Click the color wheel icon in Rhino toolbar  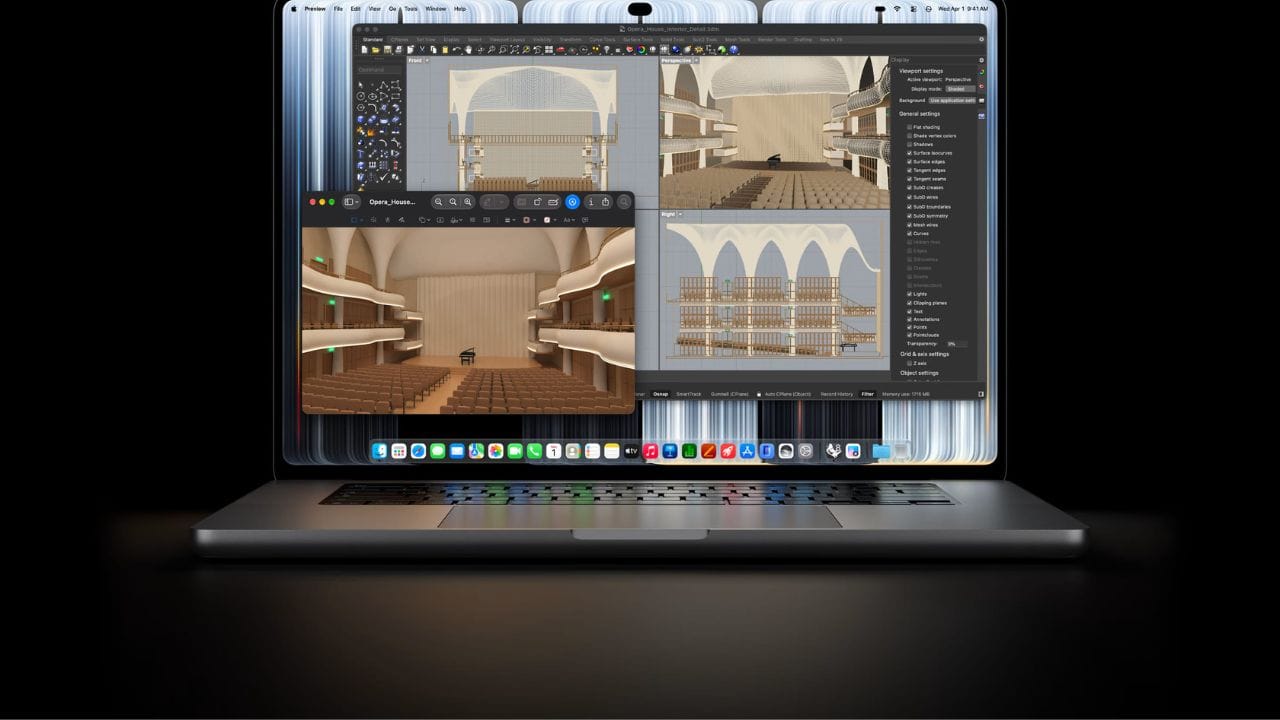(x=641, y=49)
